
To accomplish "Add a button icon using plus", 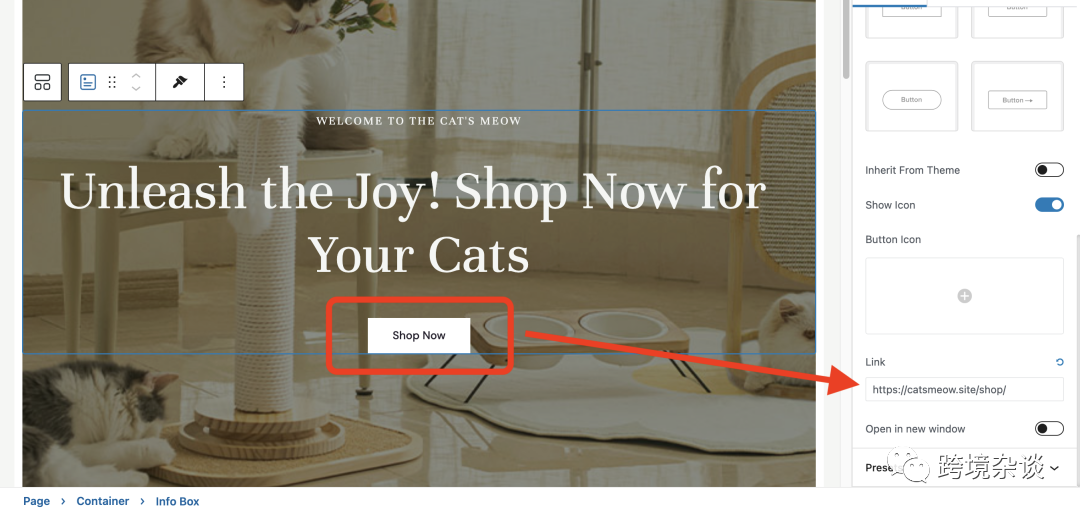I will click(x=965, y=296).
